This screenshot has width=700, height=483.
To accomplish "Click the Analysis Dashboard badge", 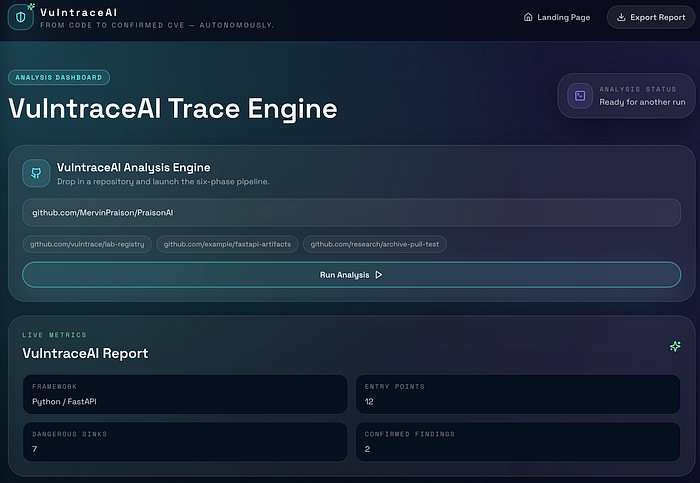I will click(59, 77).
